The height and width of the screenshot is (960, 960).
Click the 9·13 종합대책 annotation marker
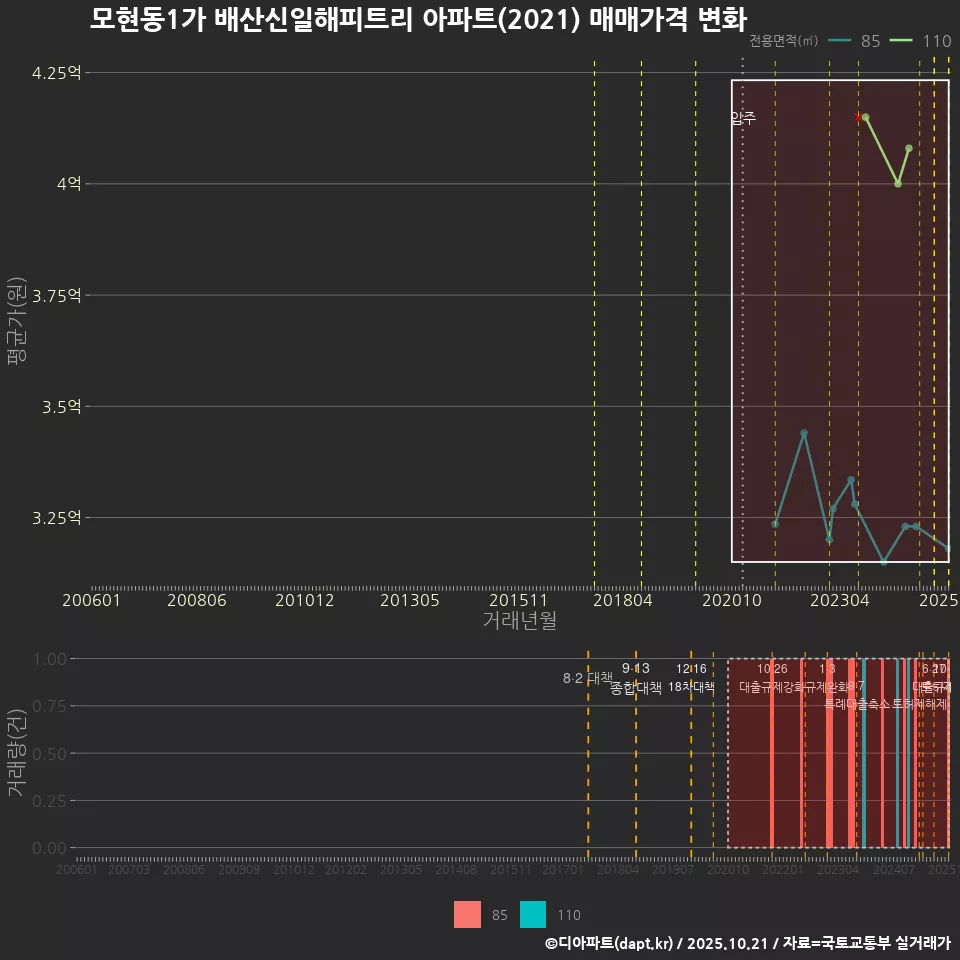tap(636, 680)
